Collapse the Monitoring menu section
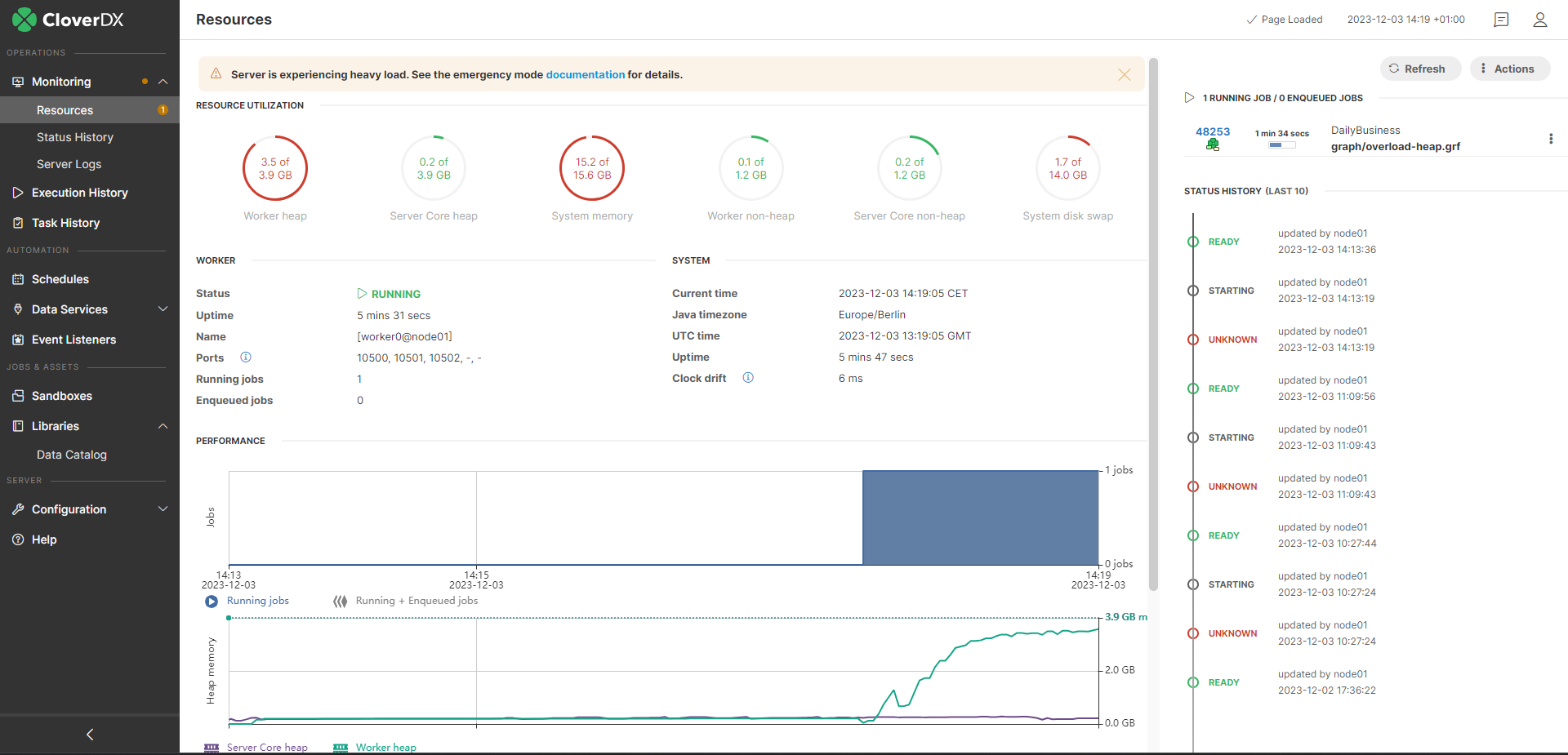 pyautogui.click(x=163, y=82)
